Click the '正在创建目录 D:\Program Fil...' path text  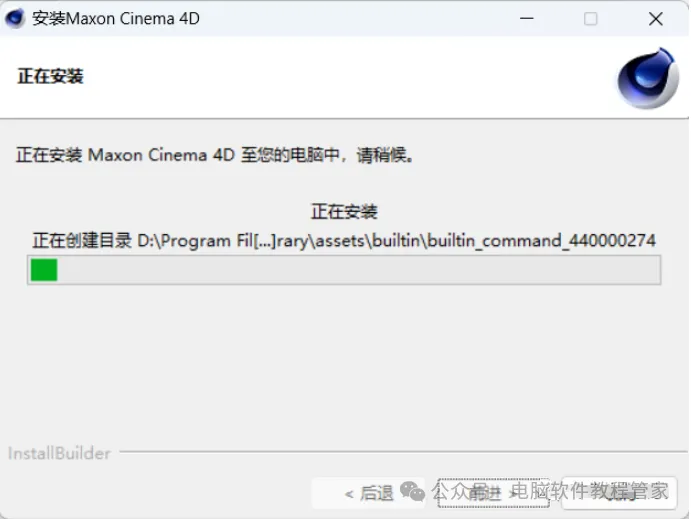pos(344,241)
